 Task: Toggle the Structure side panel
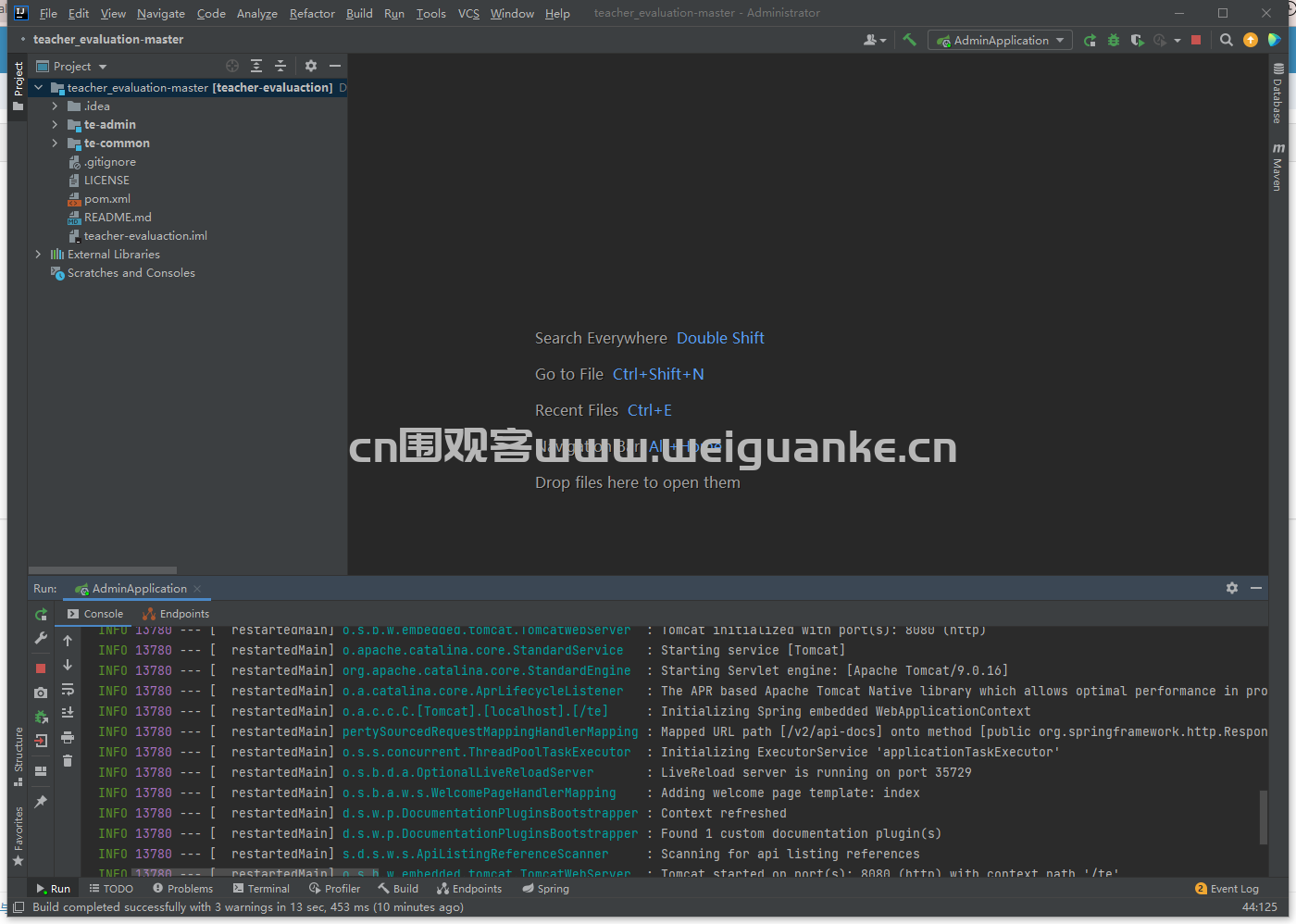(18, 757)
